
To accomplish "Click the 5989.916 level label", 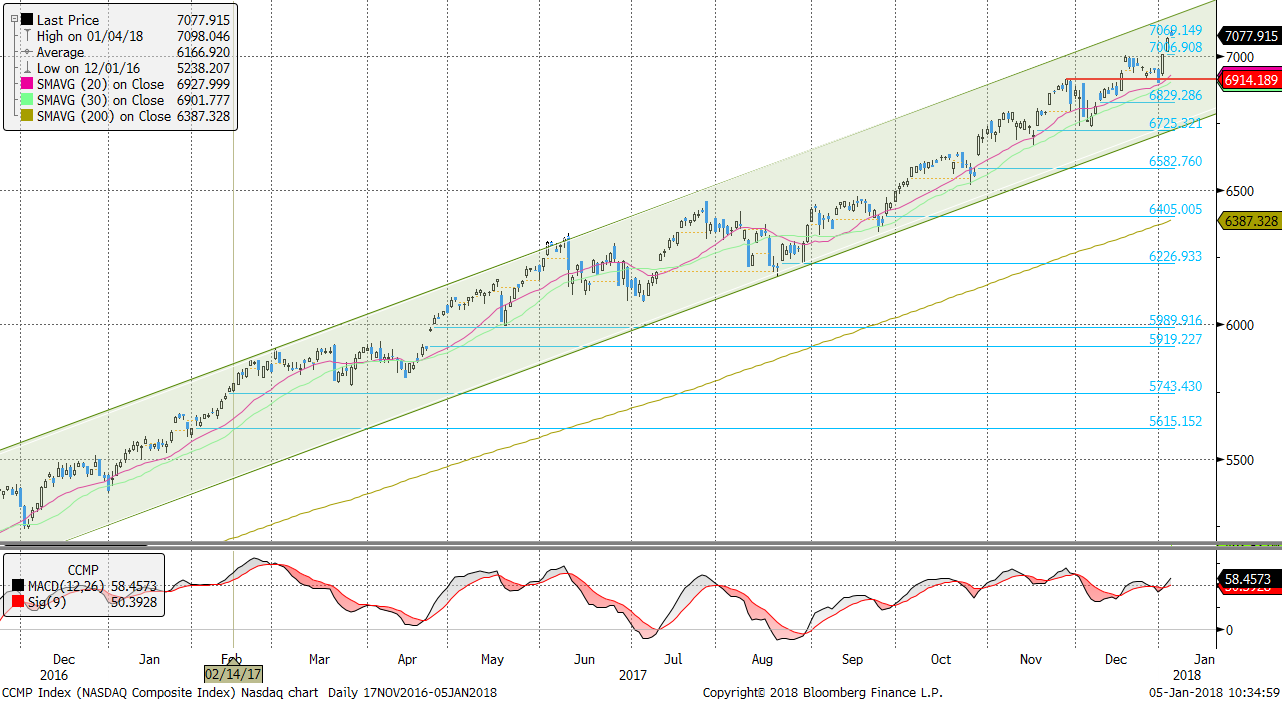I will tap(1175, 320).
